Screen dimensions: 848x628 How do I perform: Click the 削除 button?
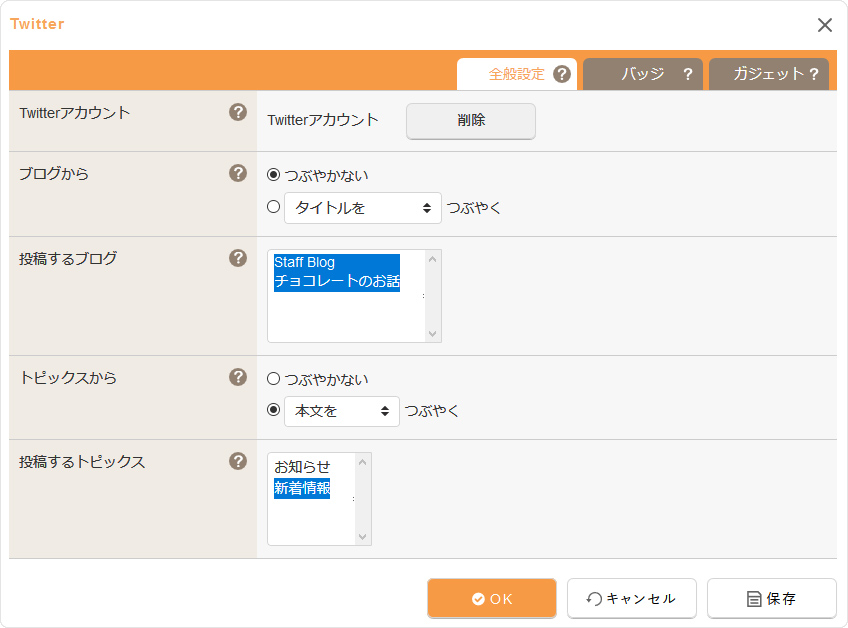click(x=471, y=121)
